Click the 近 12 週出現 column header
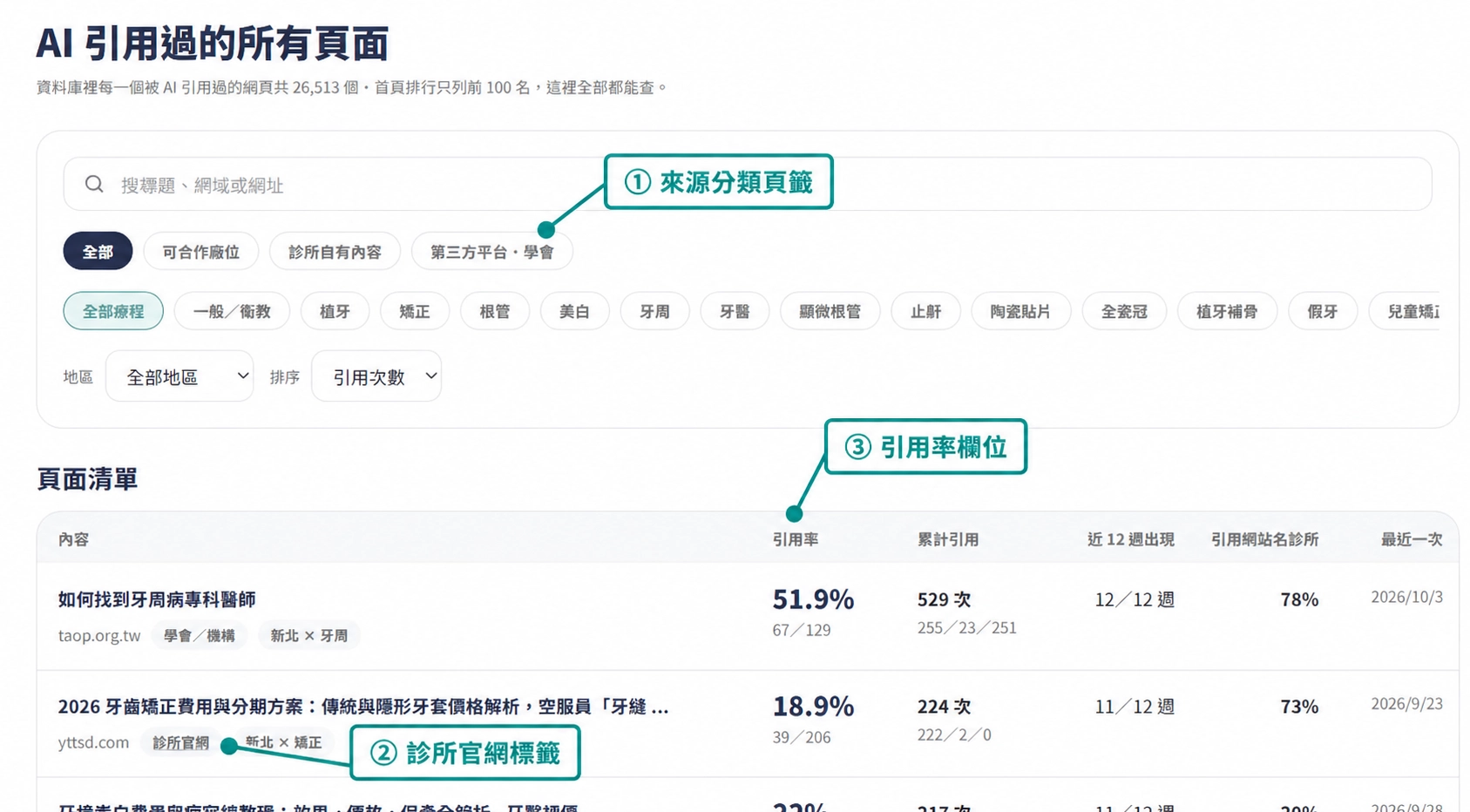The height and width of the screenshot is (812, 1470). coord(1130,539)
